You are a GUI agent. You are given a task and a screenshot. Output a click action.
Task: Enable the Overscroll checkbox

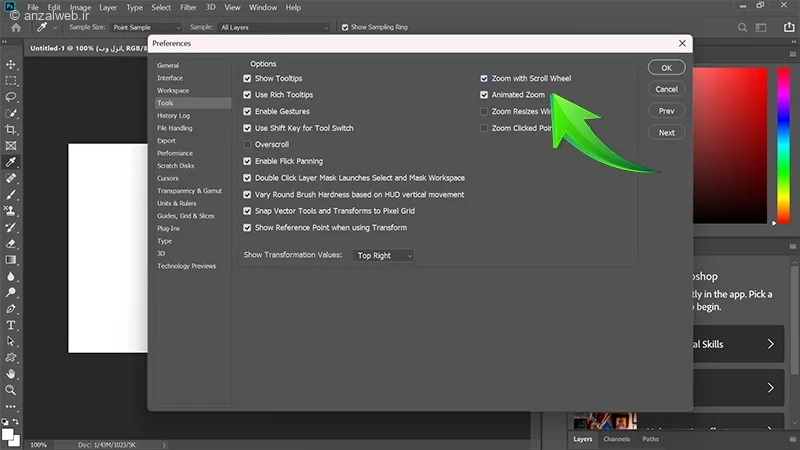[247, 145]
